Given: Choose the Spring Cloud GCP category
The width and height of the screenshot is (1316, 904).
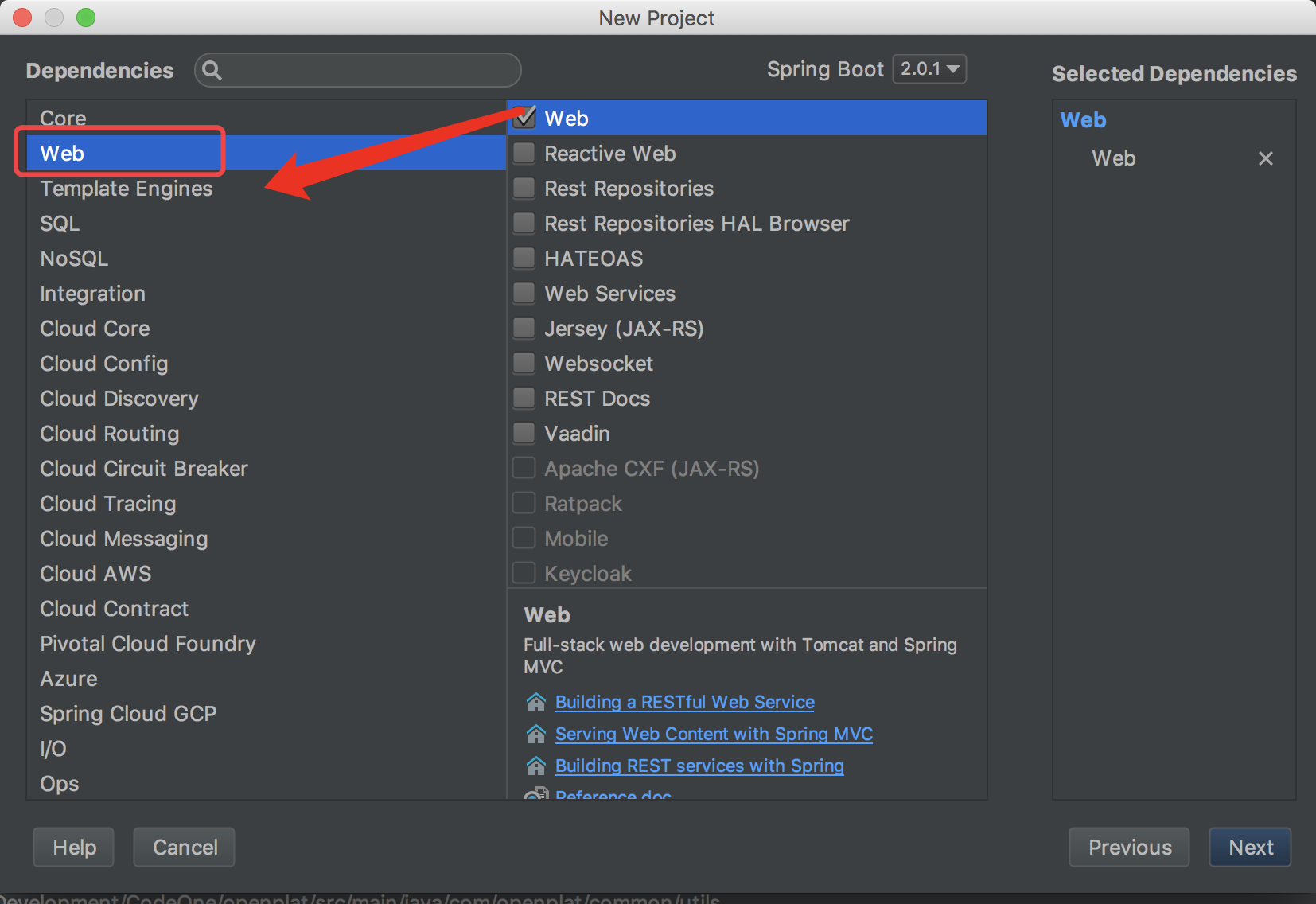Looking at the screenshot, I should (267, 713).
